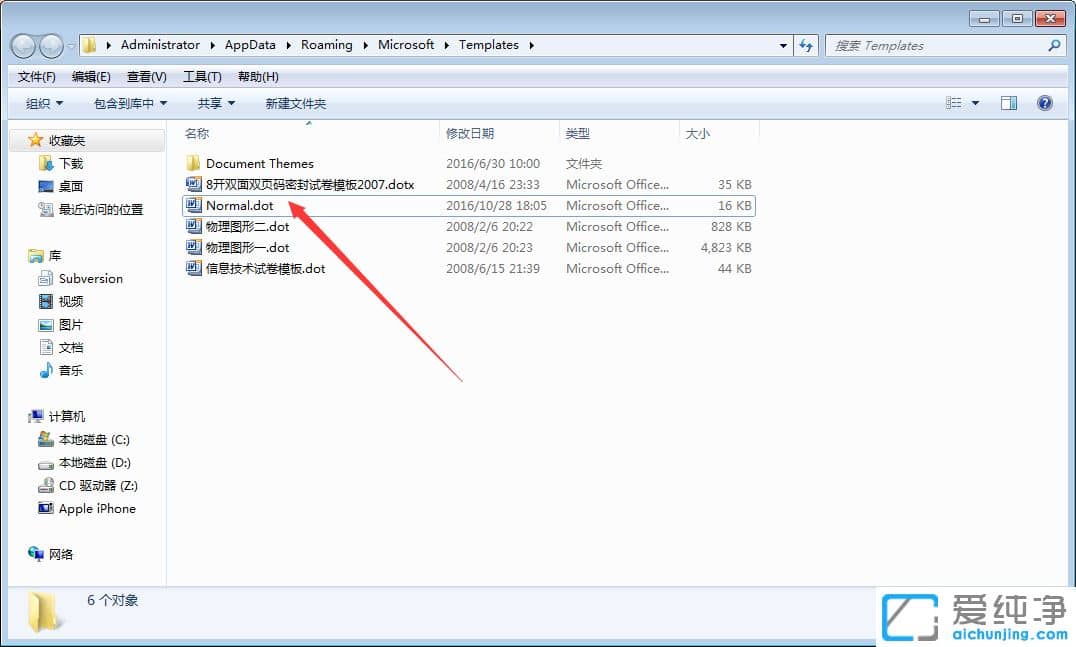Viewport: 1076px width, 647px height.
Task: Toggle the preview pane icon
Action: click(x=1009, y=103)
